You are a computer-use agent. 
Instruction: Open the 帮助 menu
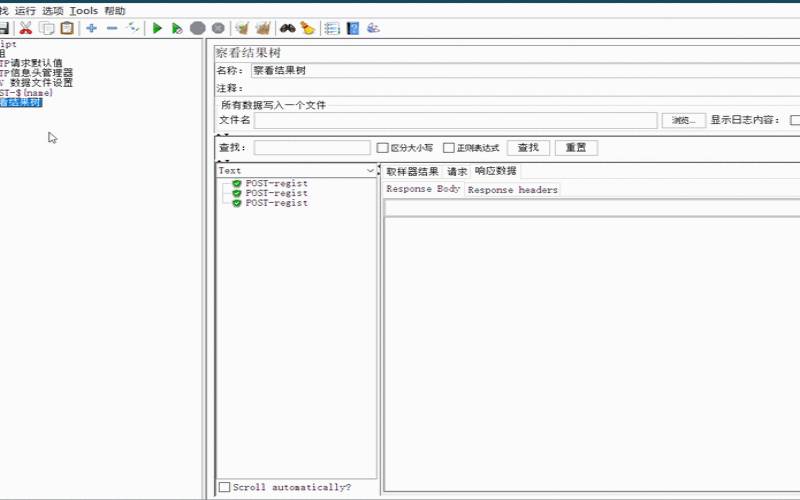(115, 11)
